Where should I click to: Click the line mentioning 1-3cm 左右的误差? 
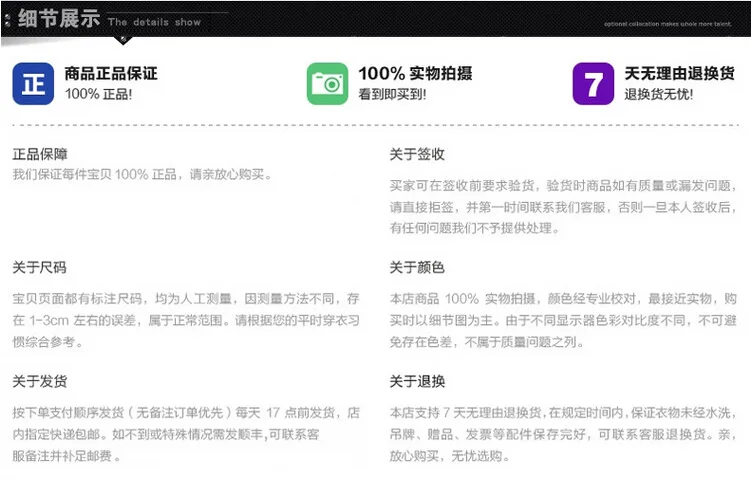(186, 320)
